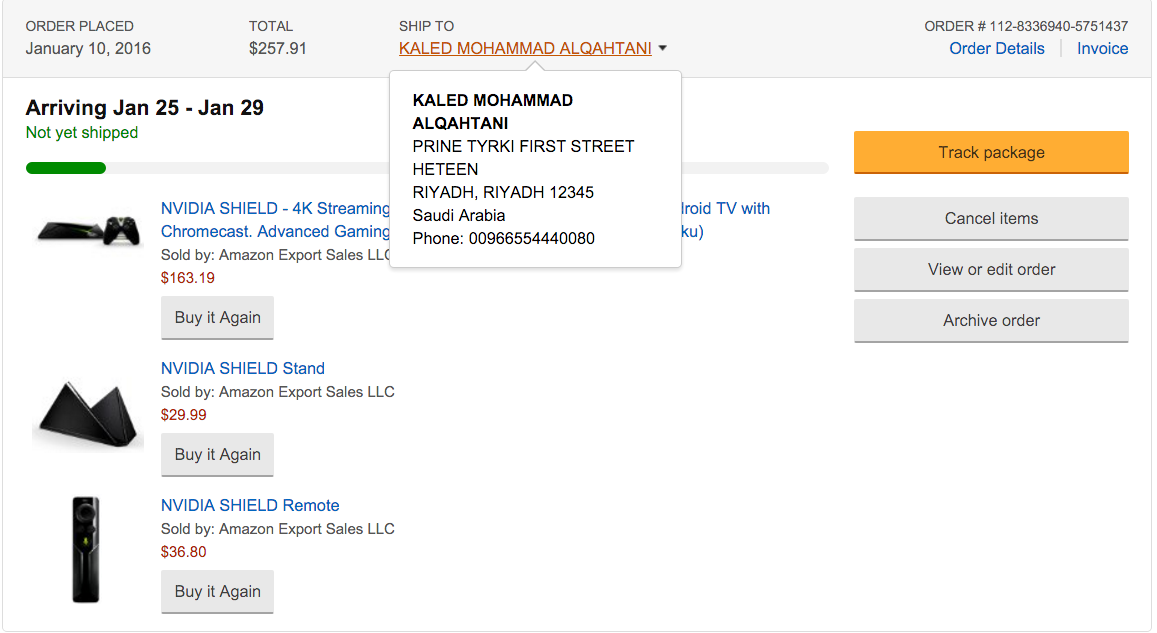
Task: Click the Archive order button
Action: click(991, 320)
